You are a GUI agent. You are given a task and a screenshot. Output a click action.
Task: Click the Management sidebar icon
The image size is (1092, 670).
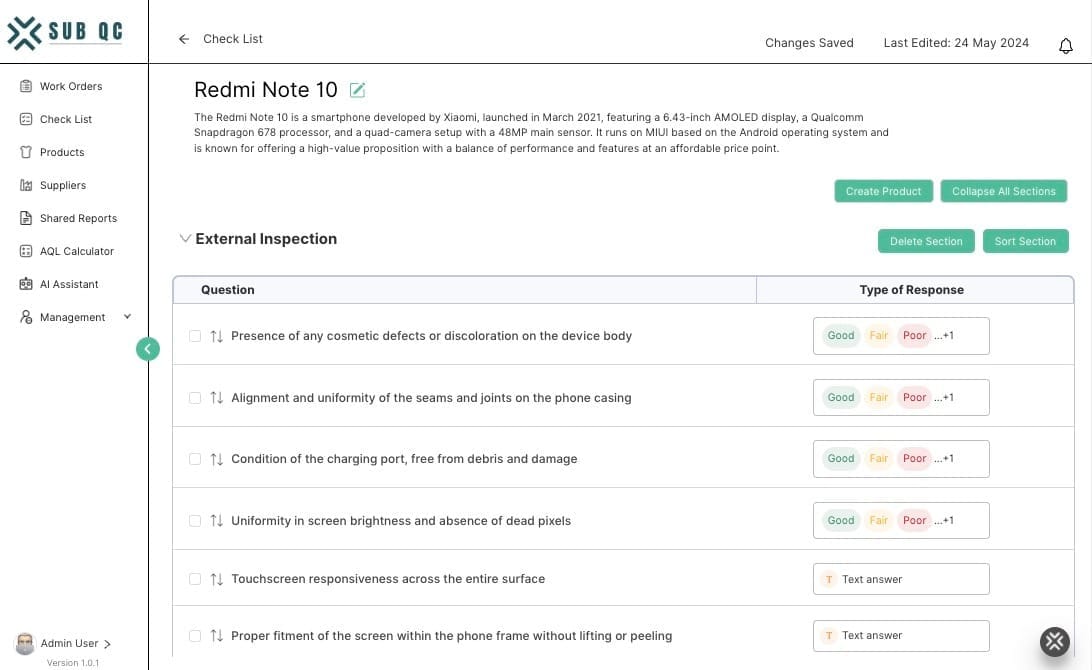pyautogui.click(x=26, y=317)
